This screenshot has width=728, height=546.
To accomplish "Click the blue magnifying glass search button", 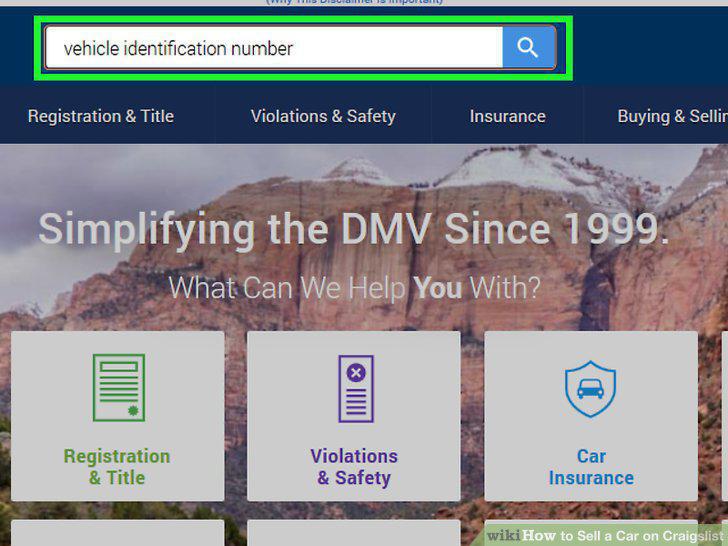I will pyautogui.click(x=529, y=47).
